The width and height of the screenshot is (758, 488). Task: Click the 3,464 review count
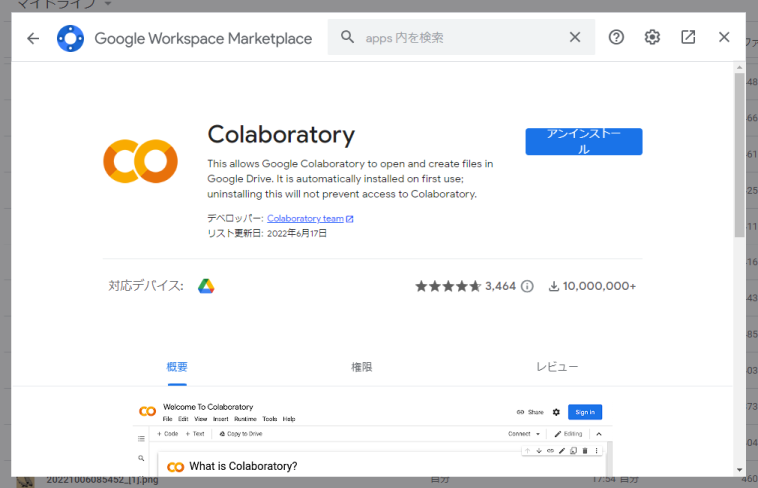[x=500, y=286]
